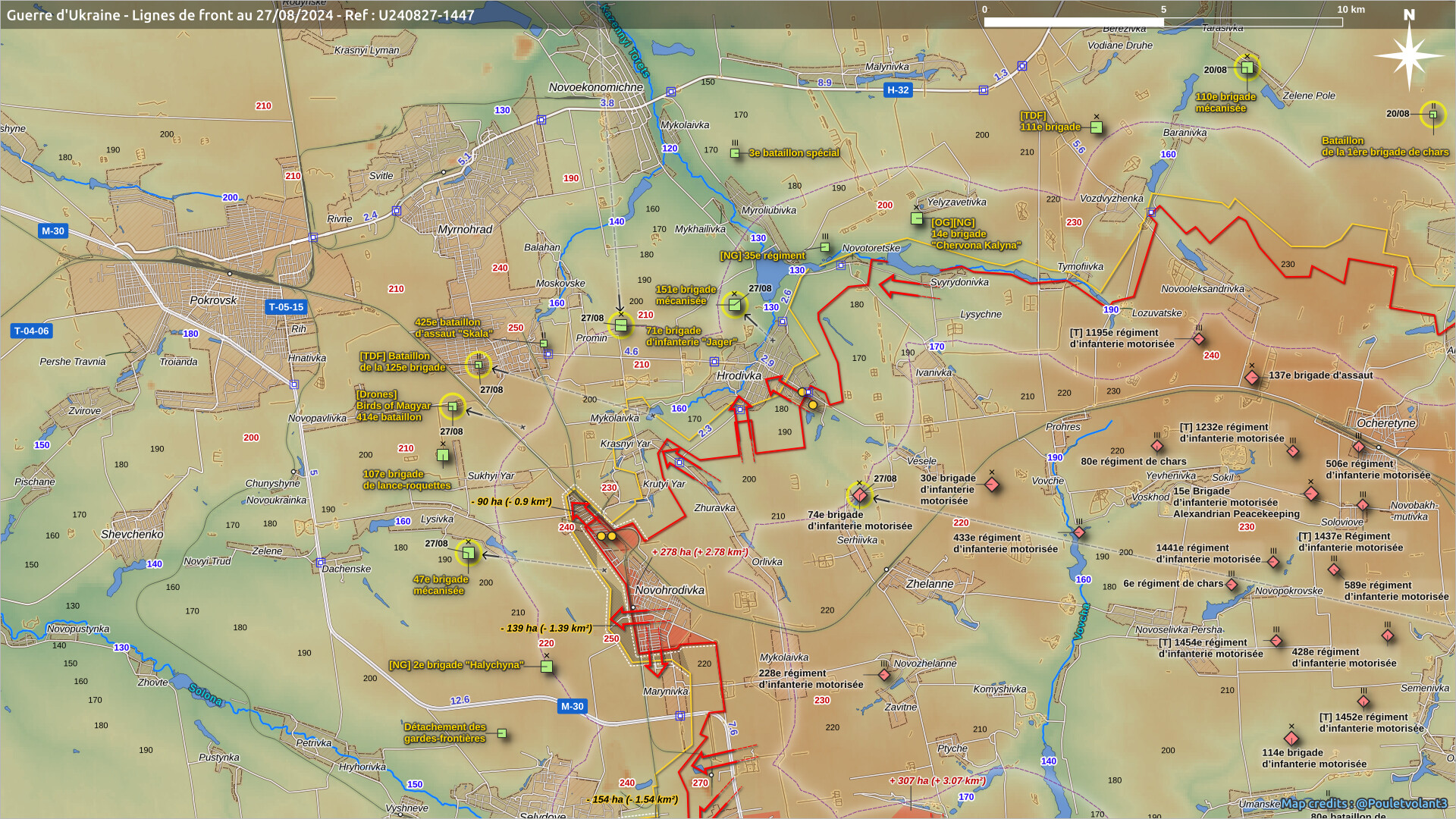Viewport: 1456px width, 819px height.
Task: Click the Novohrodivka town label
Action: (670, 590)
